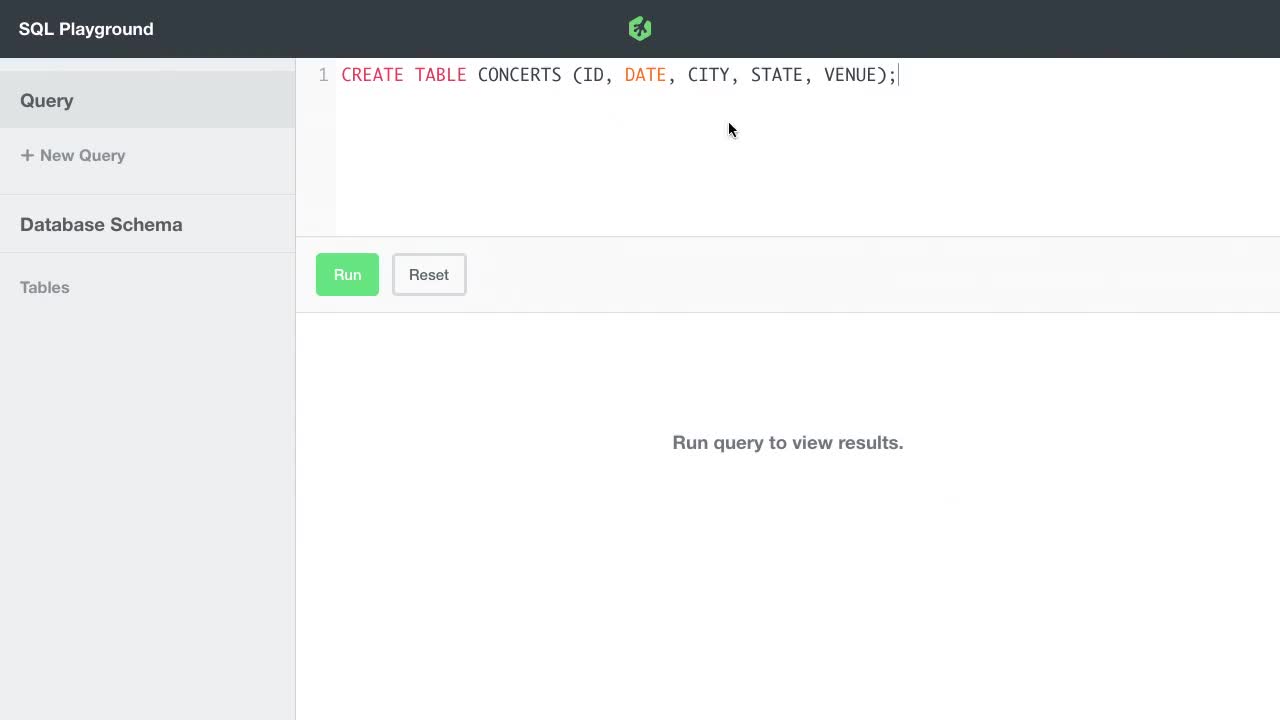The height and width of the screenshot is (720, 1280).
Task: Click the dark header bar
Action: (950, 28)
